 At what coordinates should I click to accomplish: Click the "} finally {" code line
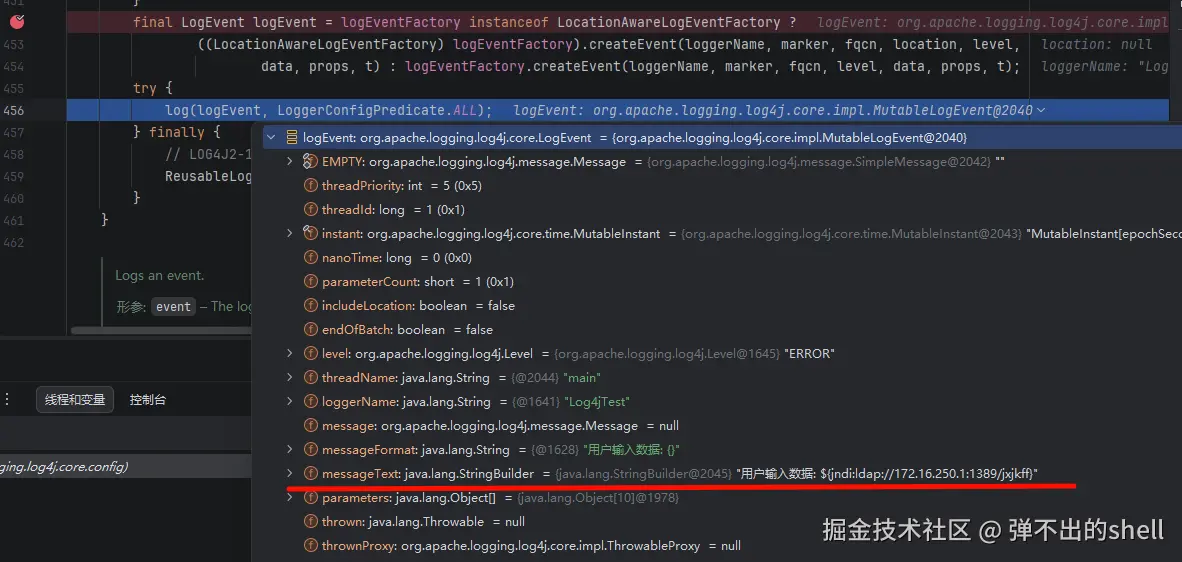coord(176,132)
